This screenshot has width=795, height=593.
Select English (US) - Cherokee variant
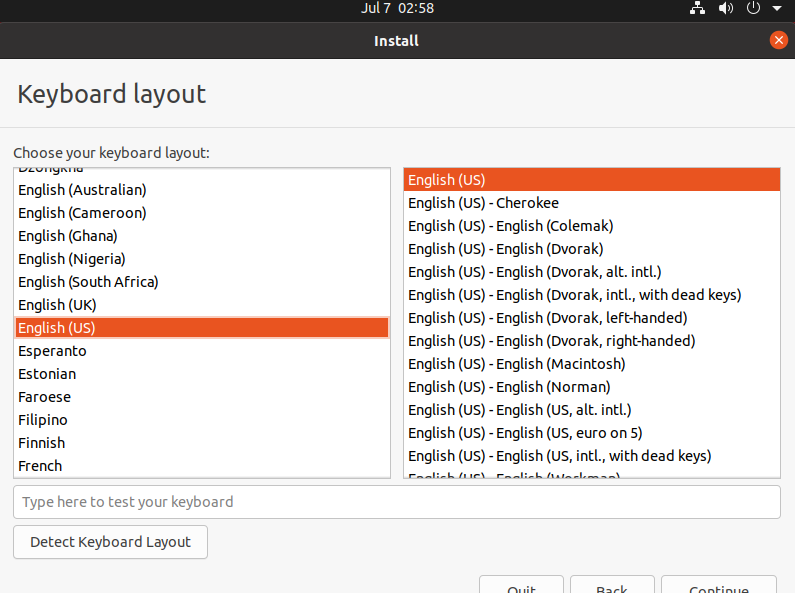coord(483,203)
